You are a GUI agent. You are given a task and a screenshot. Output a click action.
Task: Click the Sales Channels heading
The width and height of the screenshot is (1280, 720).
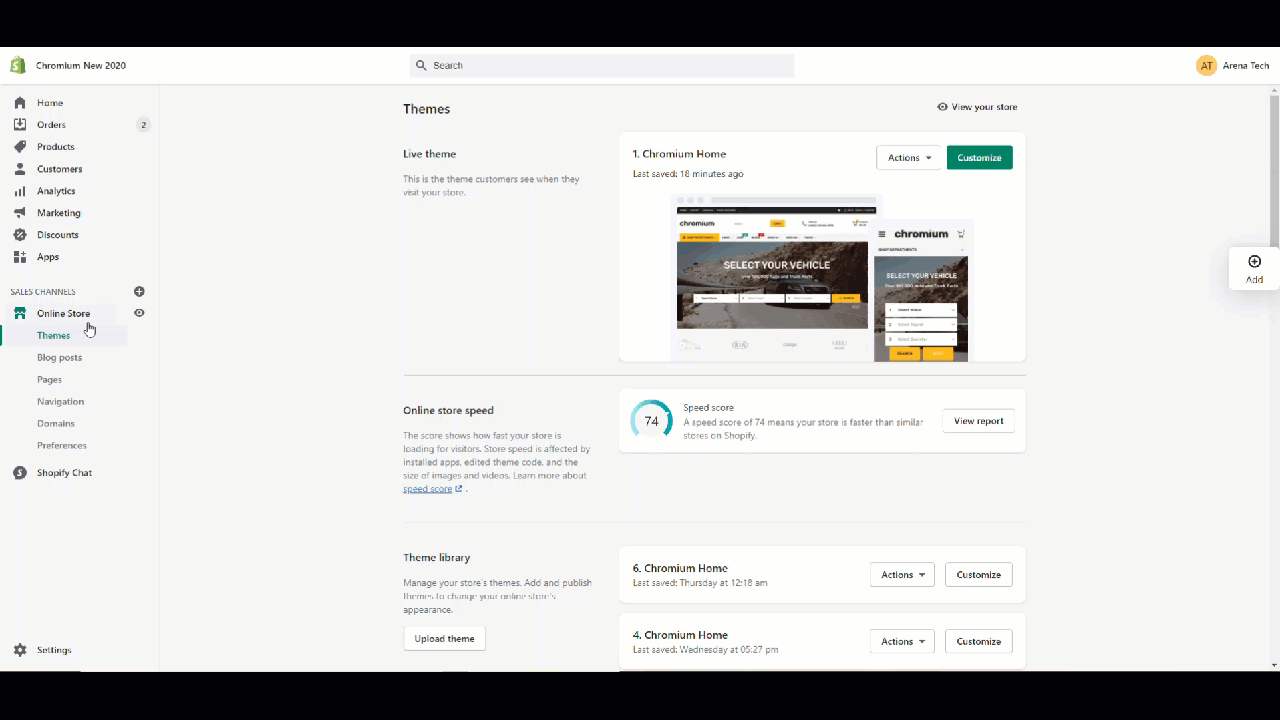coord(43,292)
